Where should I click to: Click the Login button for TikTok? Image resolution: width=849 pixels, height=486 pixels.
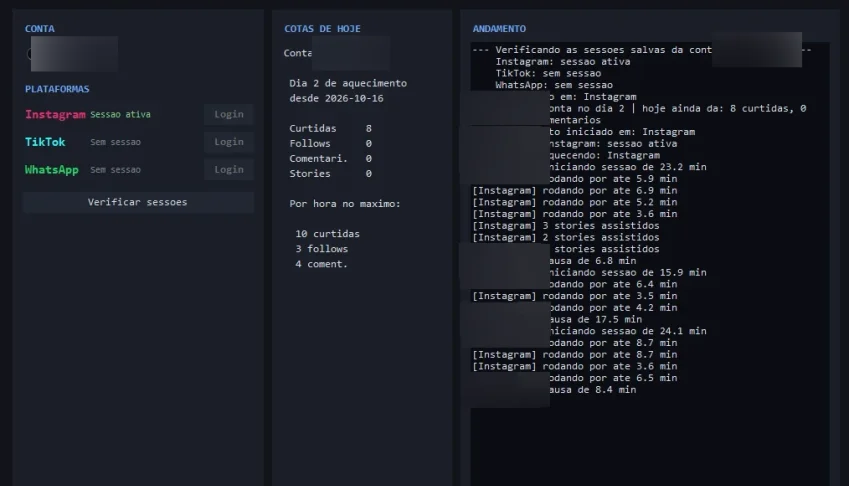[228, 142]
